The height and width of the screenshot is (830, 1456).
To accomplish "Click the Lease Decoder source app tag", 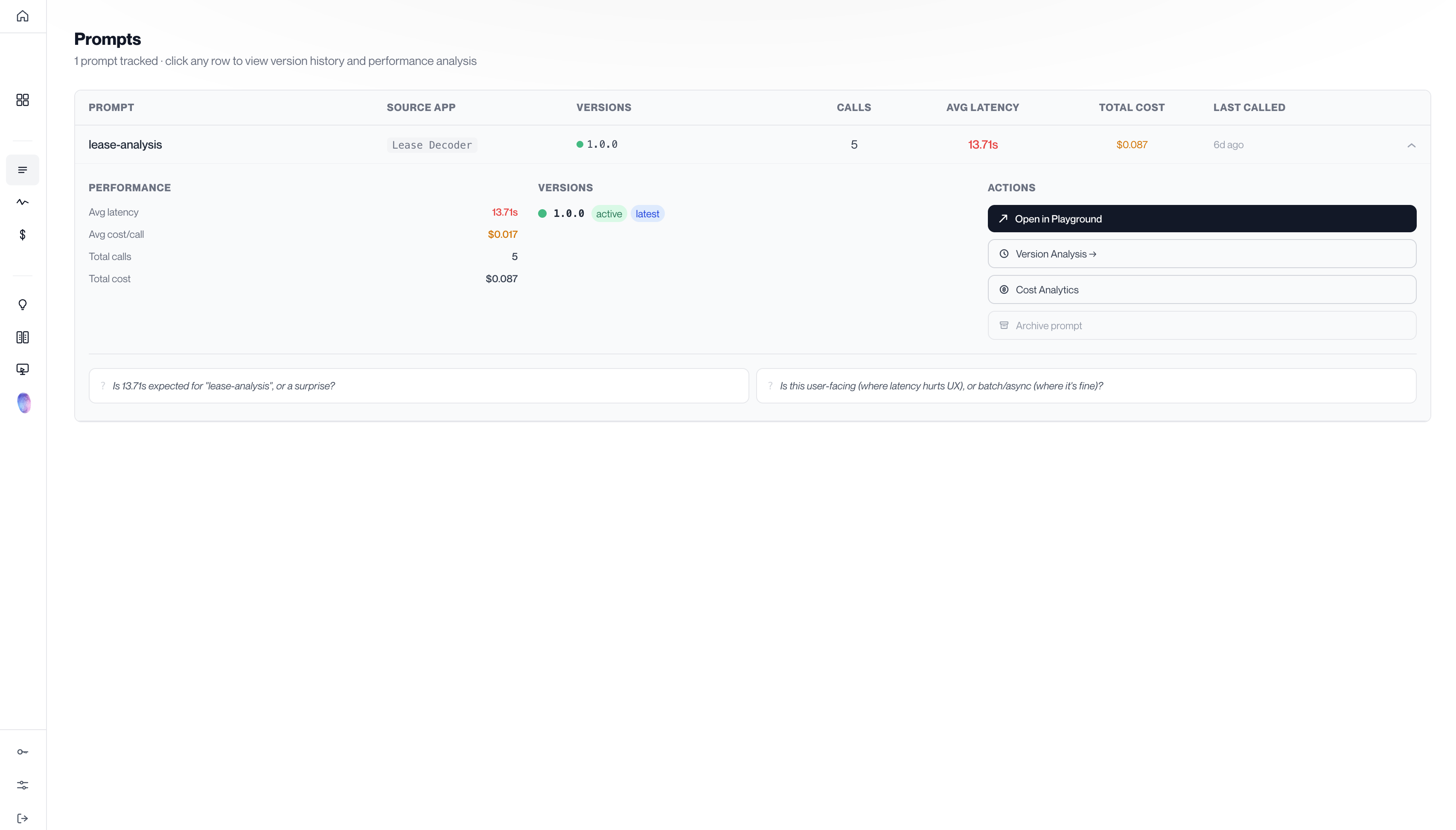I will pos(432,144).
